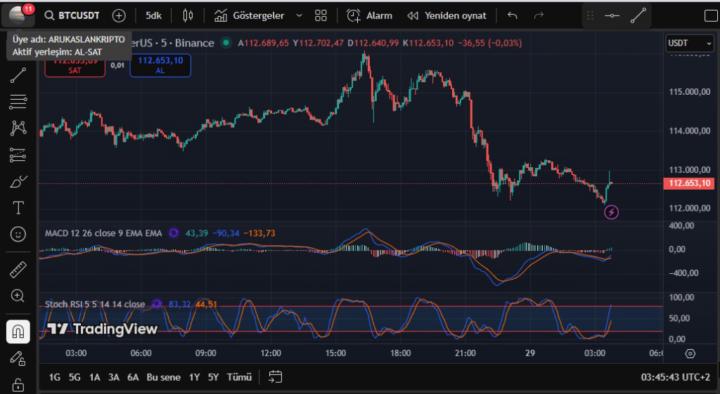Screen dimensions: 720x394
Task: Set the range to 1G
Action: 55,377
